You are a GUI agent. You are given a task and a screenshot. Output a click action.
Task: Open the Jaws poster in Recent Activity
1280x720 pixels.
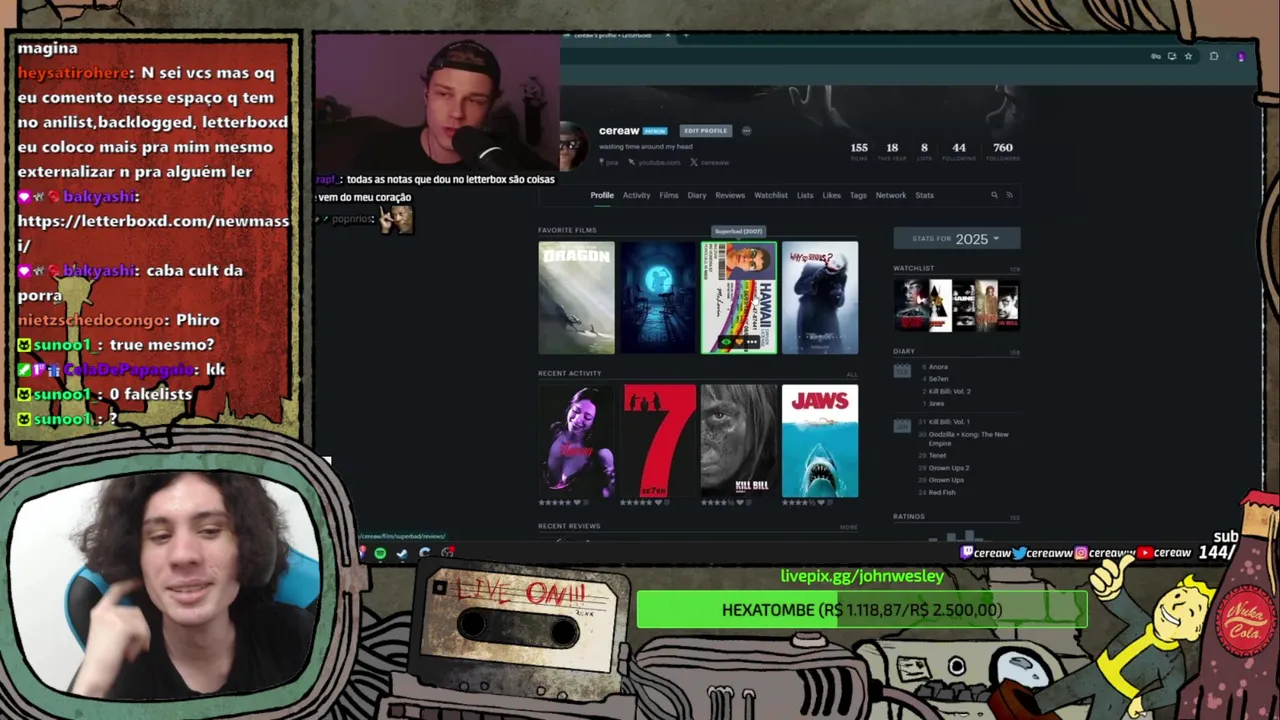point(820,441)
